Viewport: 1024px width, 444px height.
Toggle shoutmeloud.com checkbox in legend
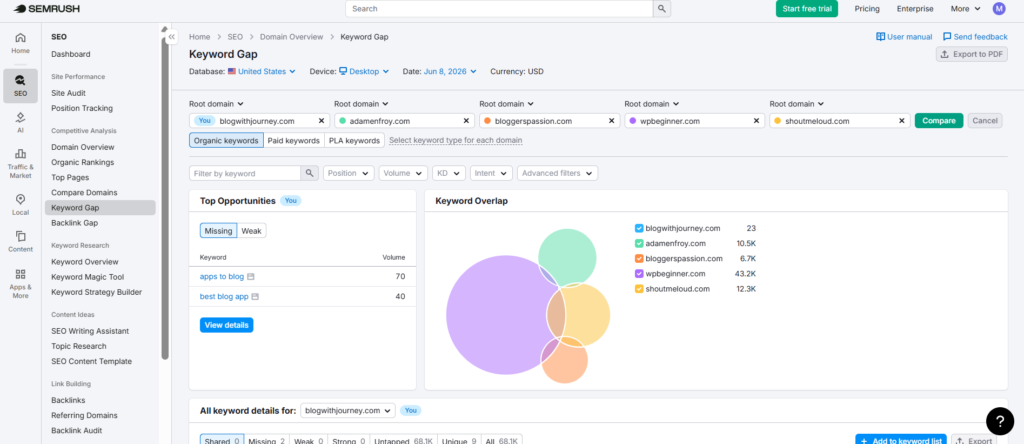[639, 289]
